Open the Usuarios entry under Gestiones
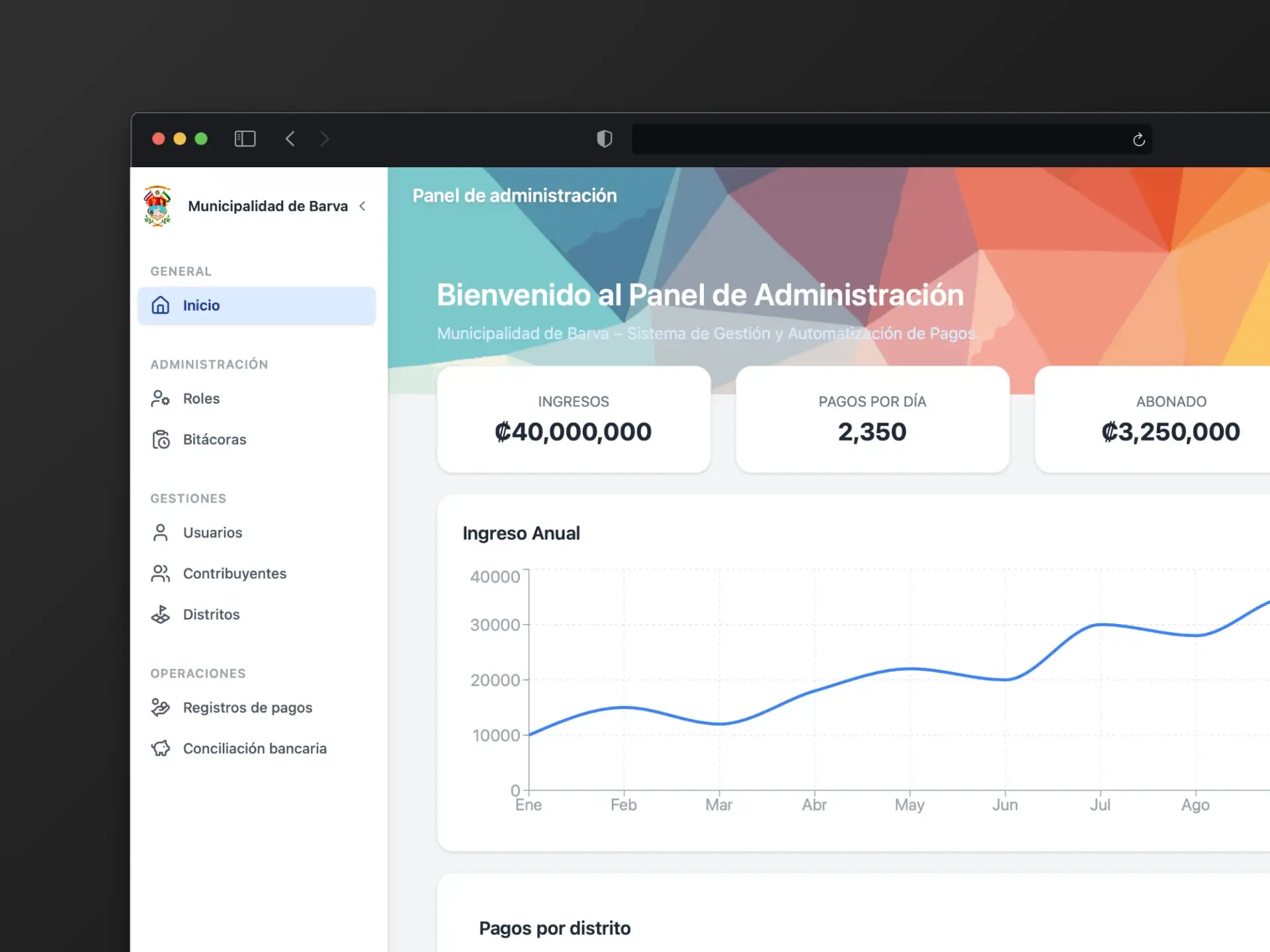 click(212, 532)
